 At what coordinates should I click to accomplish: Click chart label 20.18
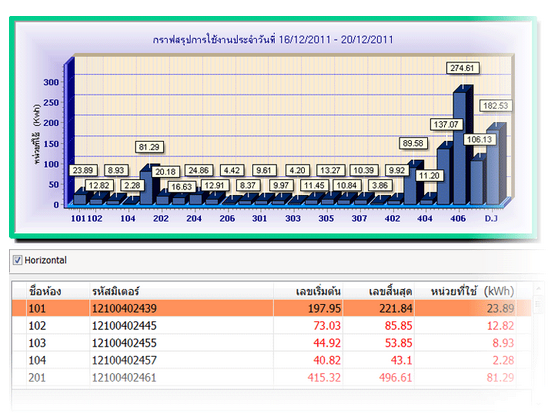coord(166,172)
